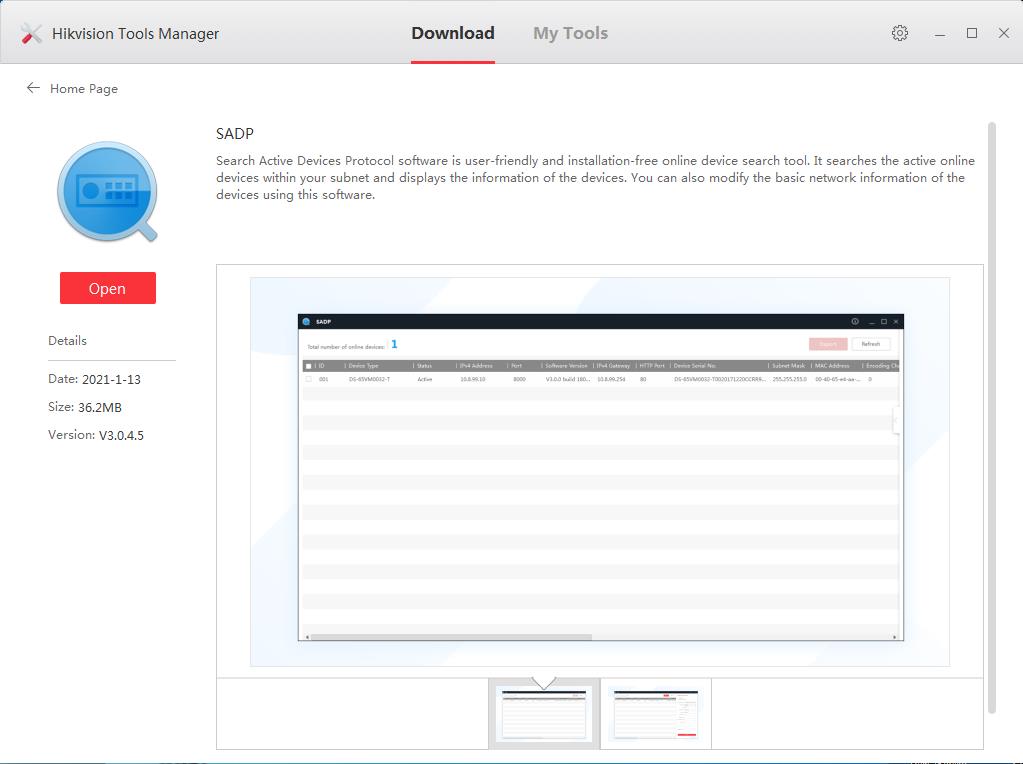Switch to the My Tools tab

pyautogui.click(x=570, y=32)
